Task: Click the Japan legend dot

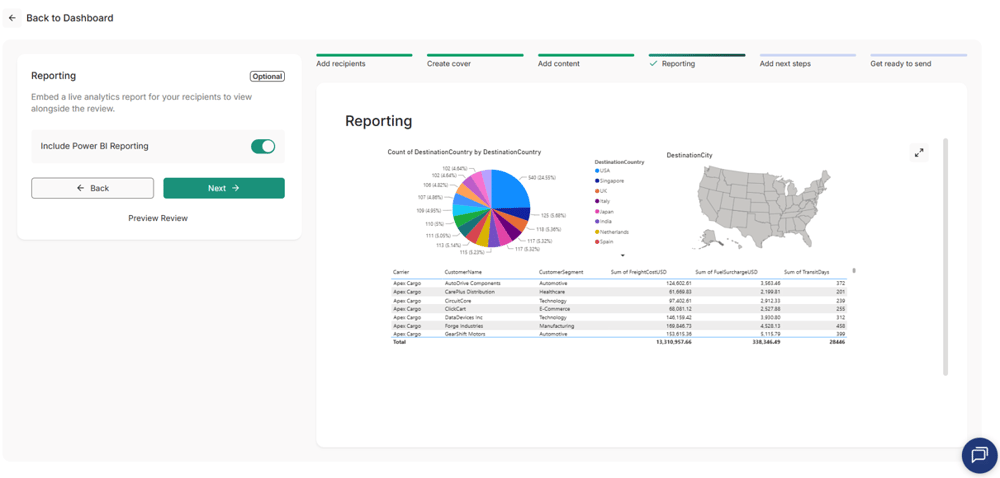Action: click(597, 211)
